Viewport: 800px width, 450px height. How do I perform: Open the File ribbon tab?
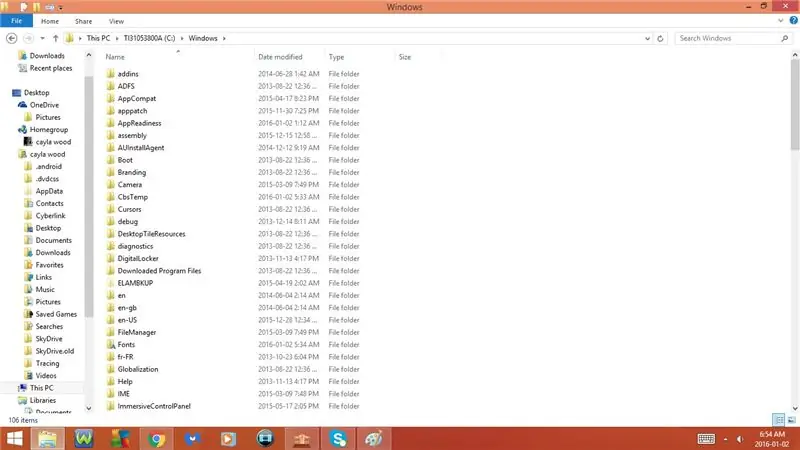point(16,21)
